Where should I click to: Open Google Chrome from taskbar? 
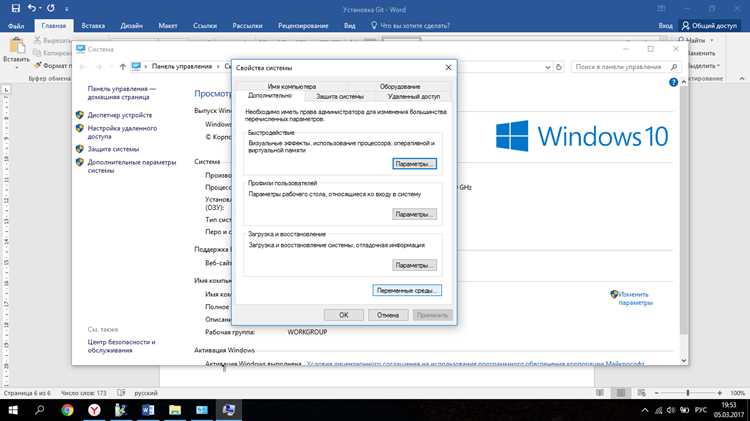67,410
